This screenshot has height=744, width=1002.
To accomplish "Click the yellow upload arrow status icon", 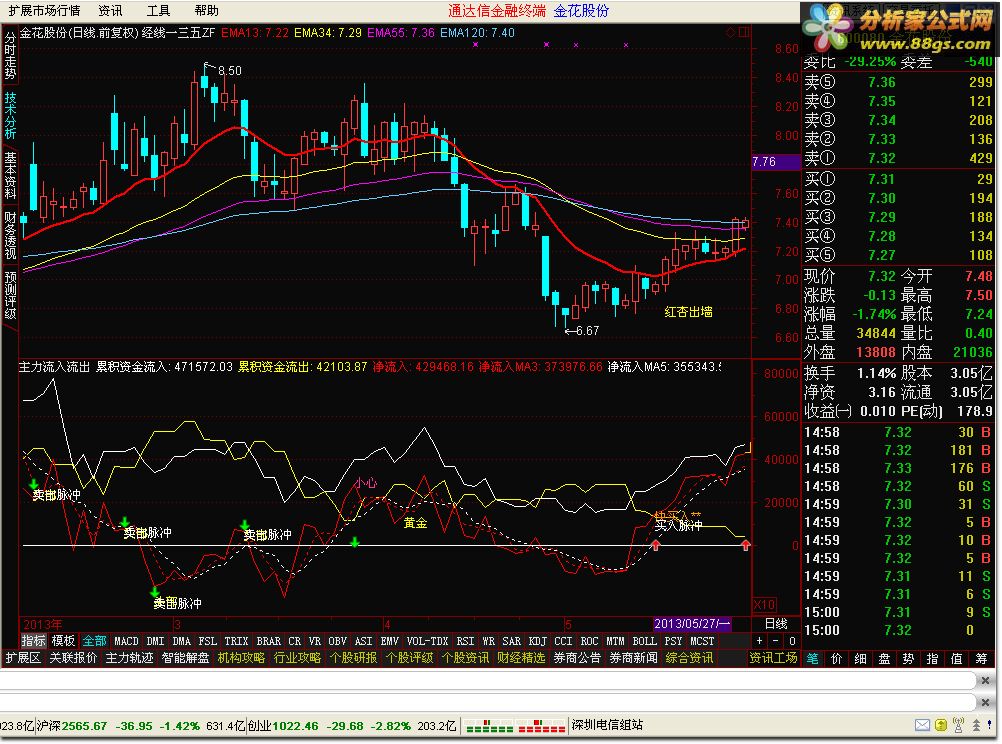I will (941, 725).
